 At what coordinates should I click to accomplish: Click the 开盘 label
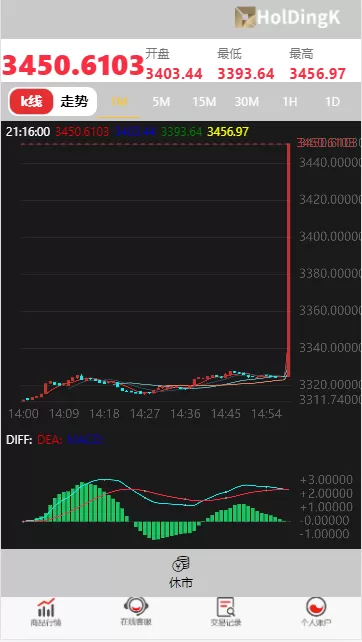158,54
